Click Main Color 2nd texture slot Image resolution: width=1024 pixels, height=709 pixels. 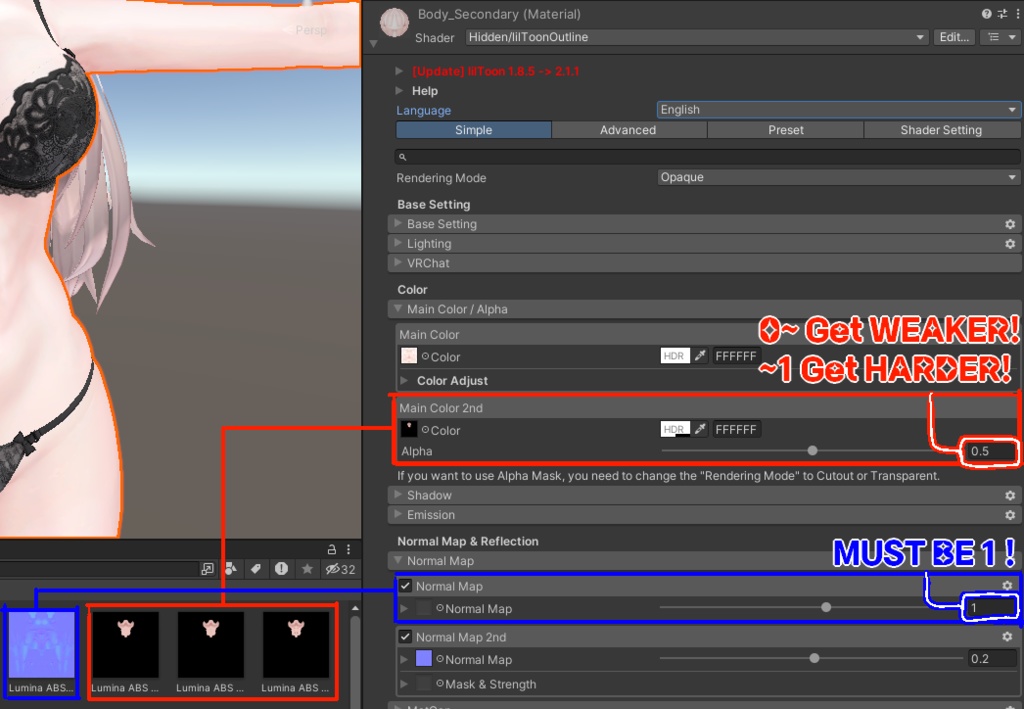pyautogui.click(x=409, y=429)
